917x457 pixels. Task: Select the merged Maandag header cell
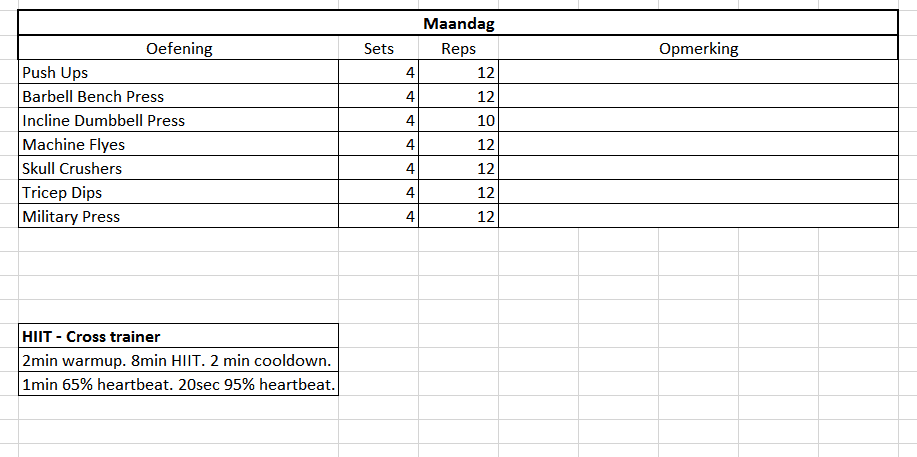click(458, 24)
